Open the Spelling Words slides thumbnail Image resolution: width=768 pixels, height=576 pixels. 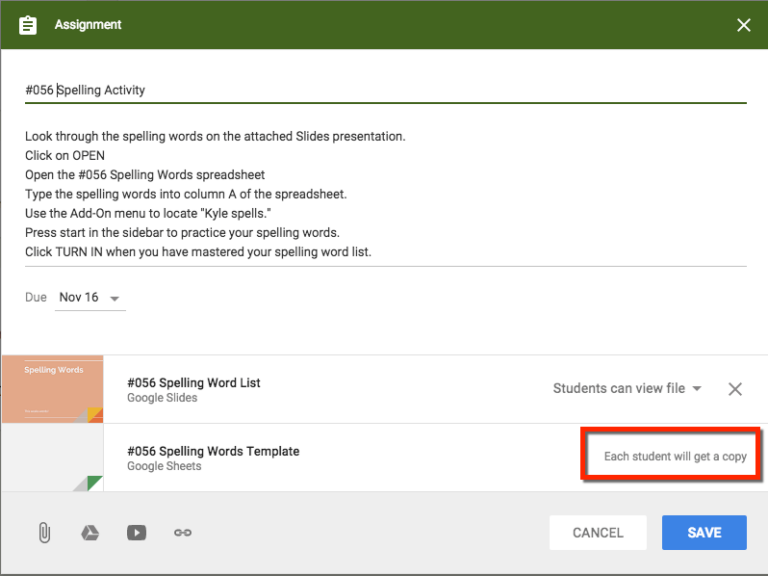point(52,389)
